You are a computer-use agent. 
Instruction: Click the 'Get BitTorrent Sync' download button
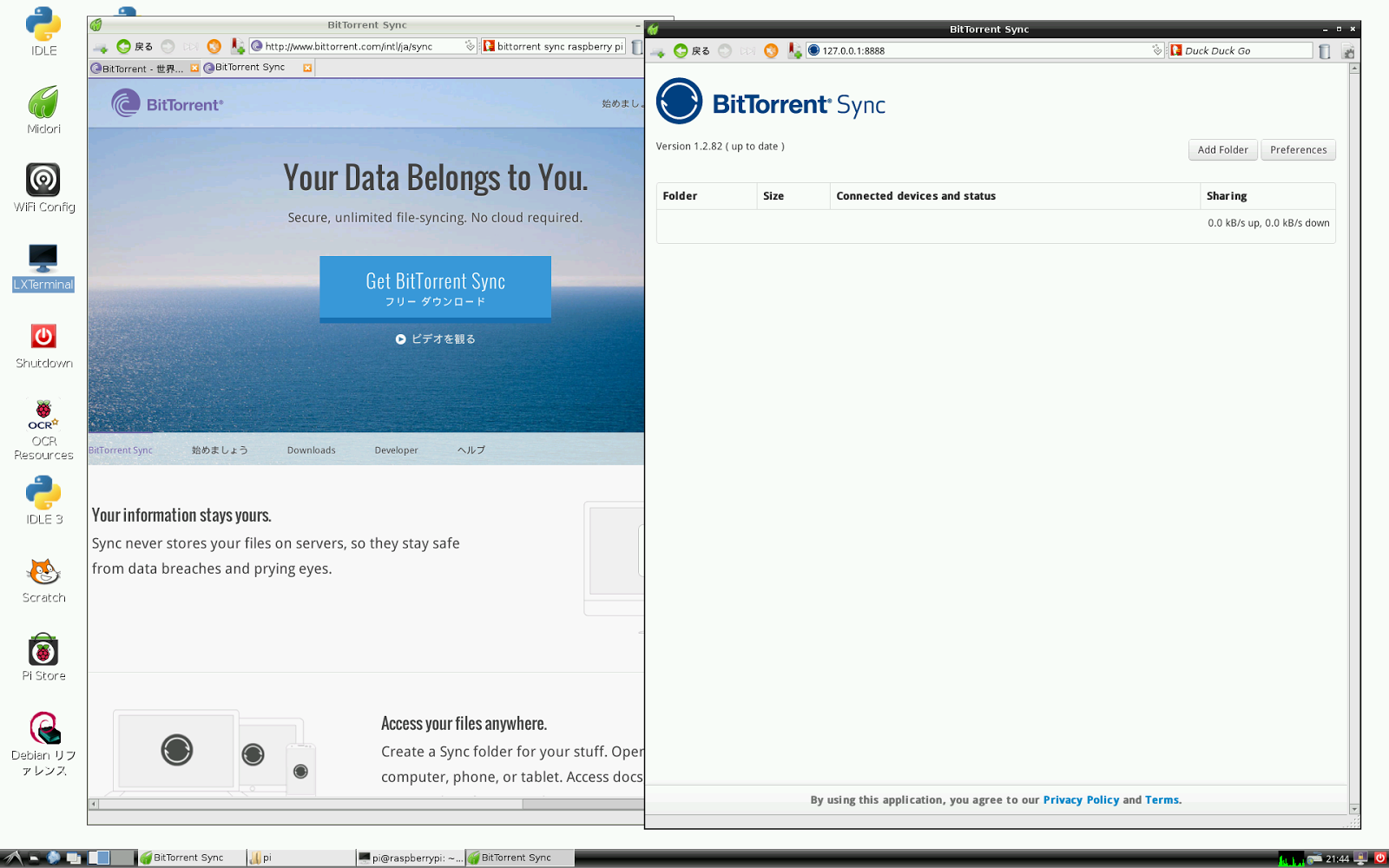click(x=435, y=289)
